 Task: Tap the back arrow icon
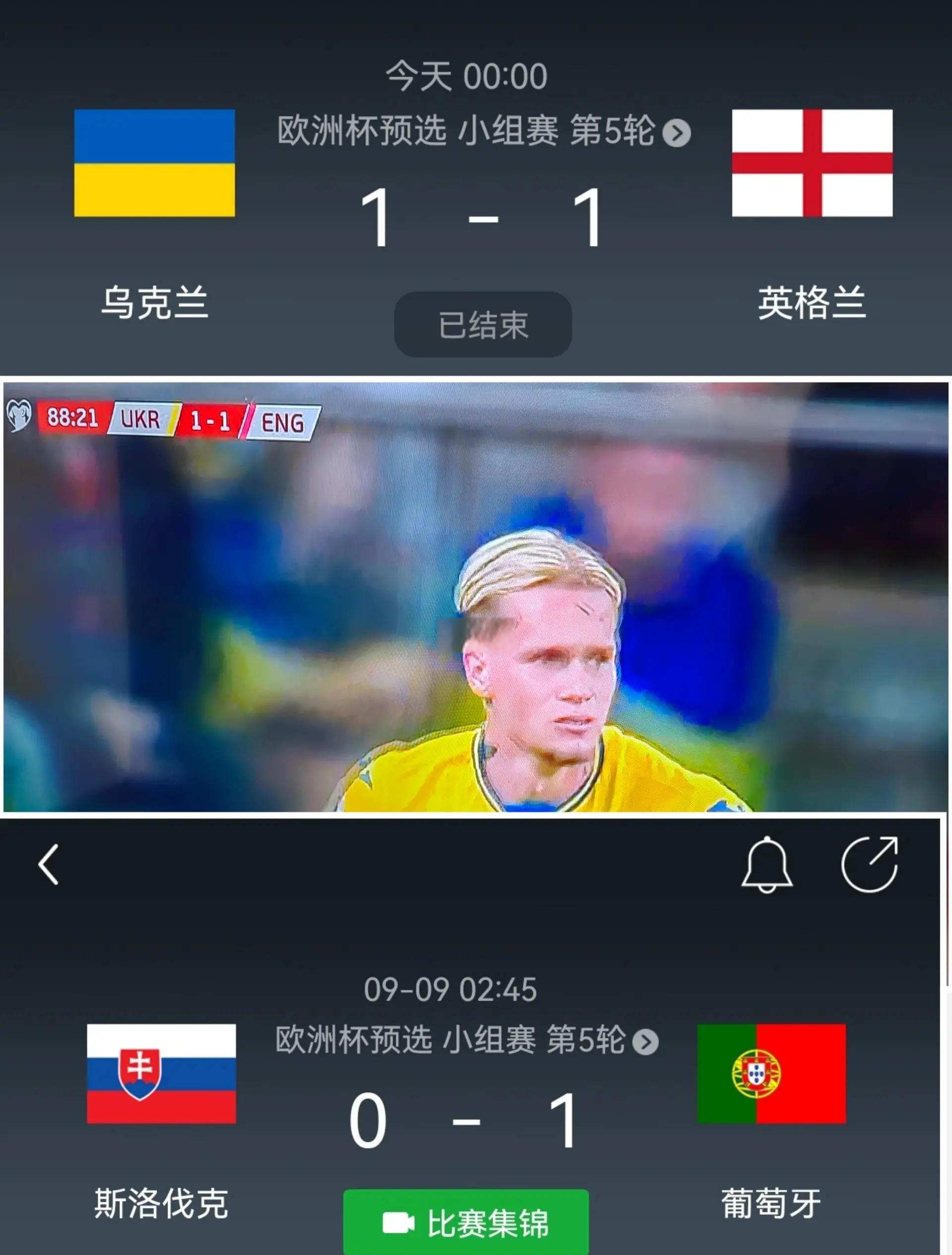49,865
